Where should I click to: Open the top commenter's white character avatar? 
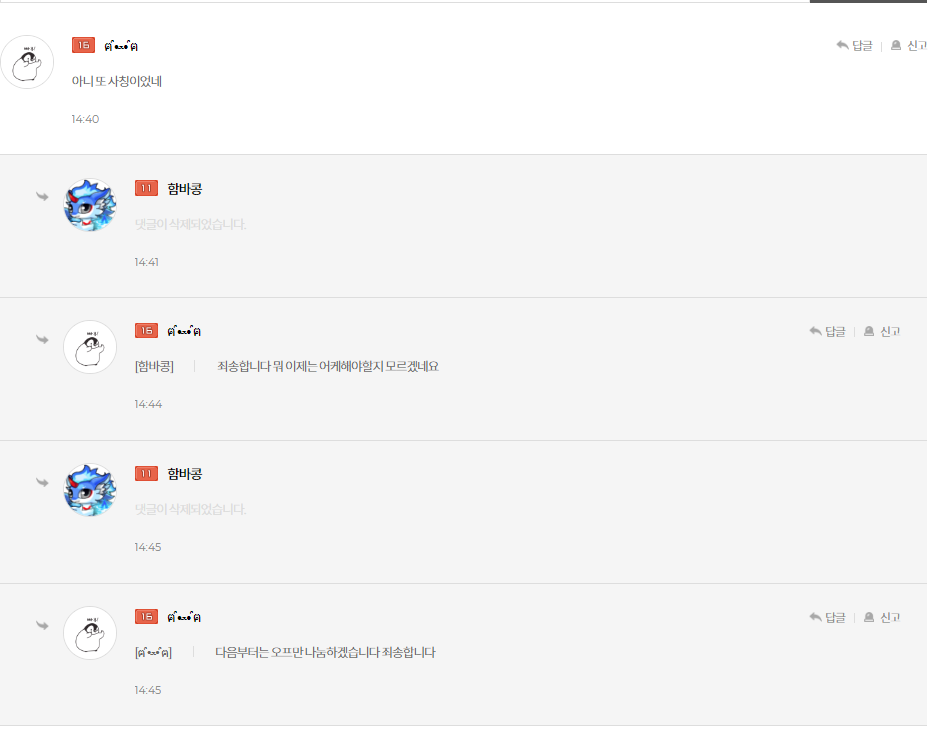pyautogui.click(x=27, y=62)
